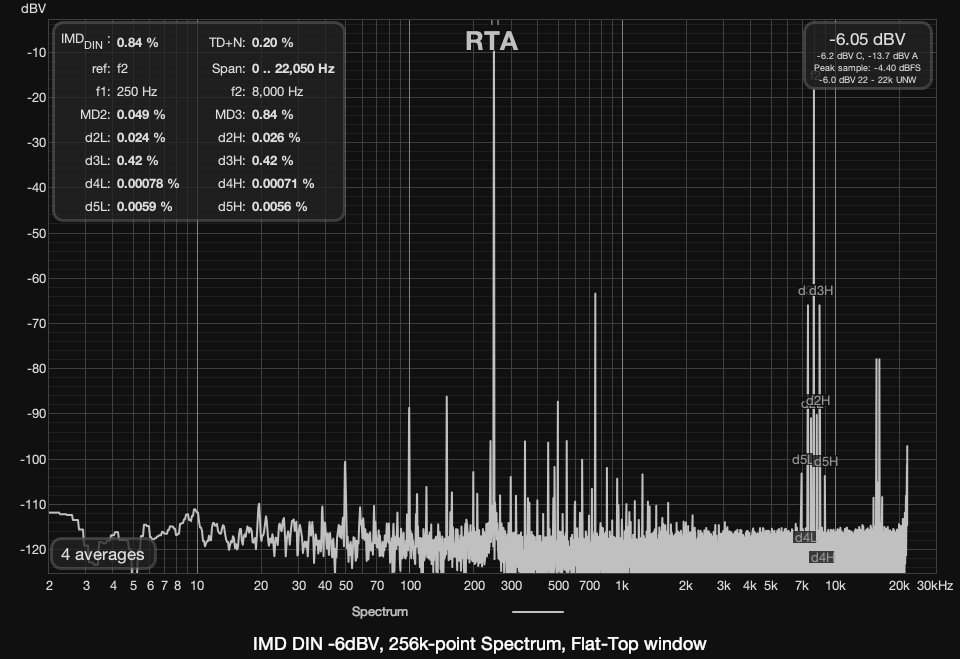
Task: Click the dBV unit label on vertical axis
Action: pyautogui.click(x=20, y=7)
